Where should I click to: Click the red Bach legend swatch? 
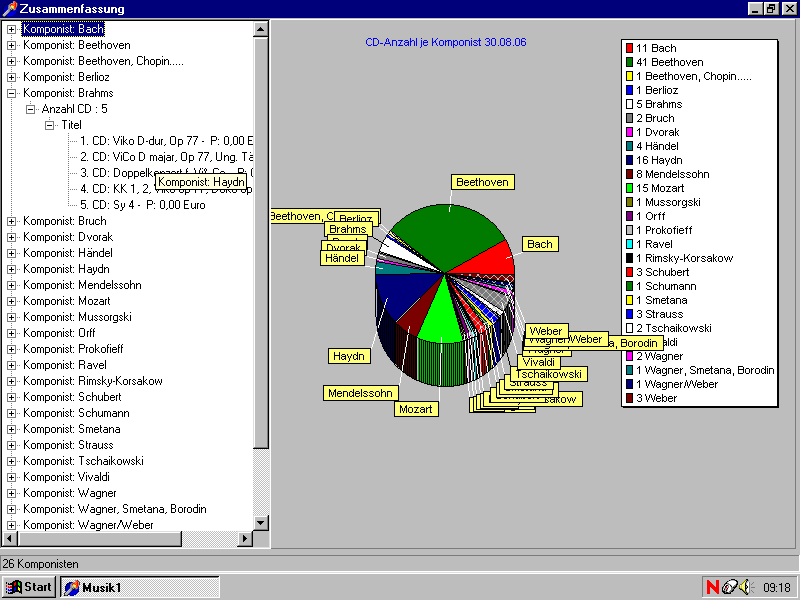point(629,48)
